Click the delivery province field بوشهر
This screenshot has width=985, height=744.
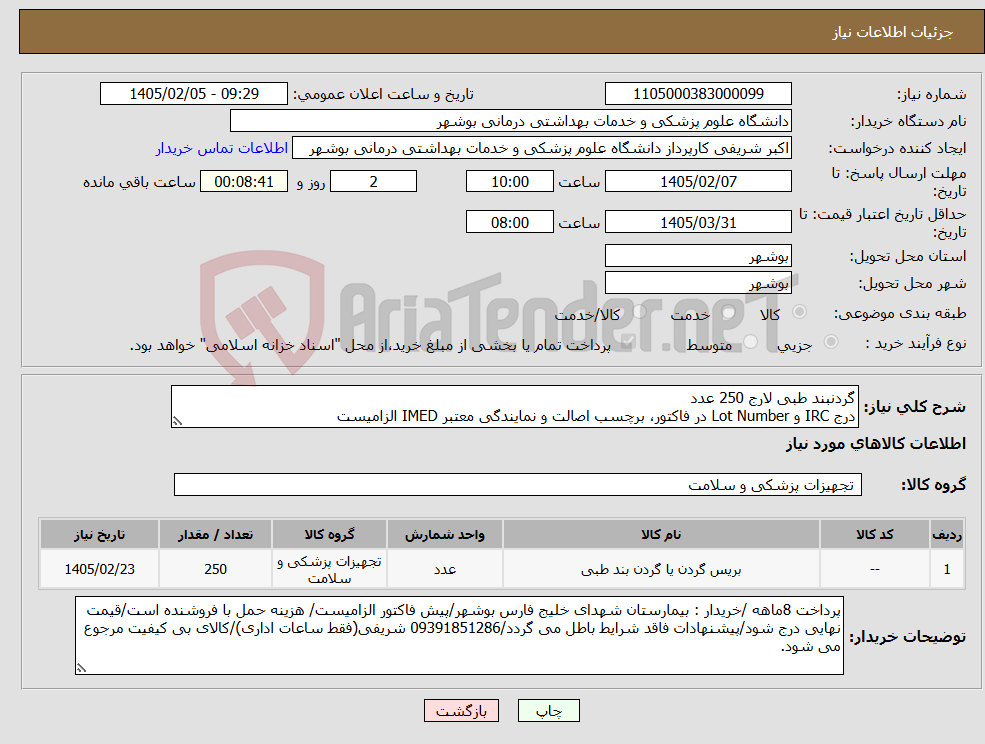pos(698,256)
